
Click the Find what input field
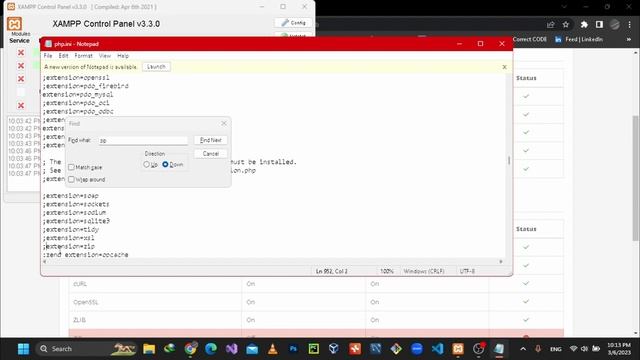(x=143, y=140)
